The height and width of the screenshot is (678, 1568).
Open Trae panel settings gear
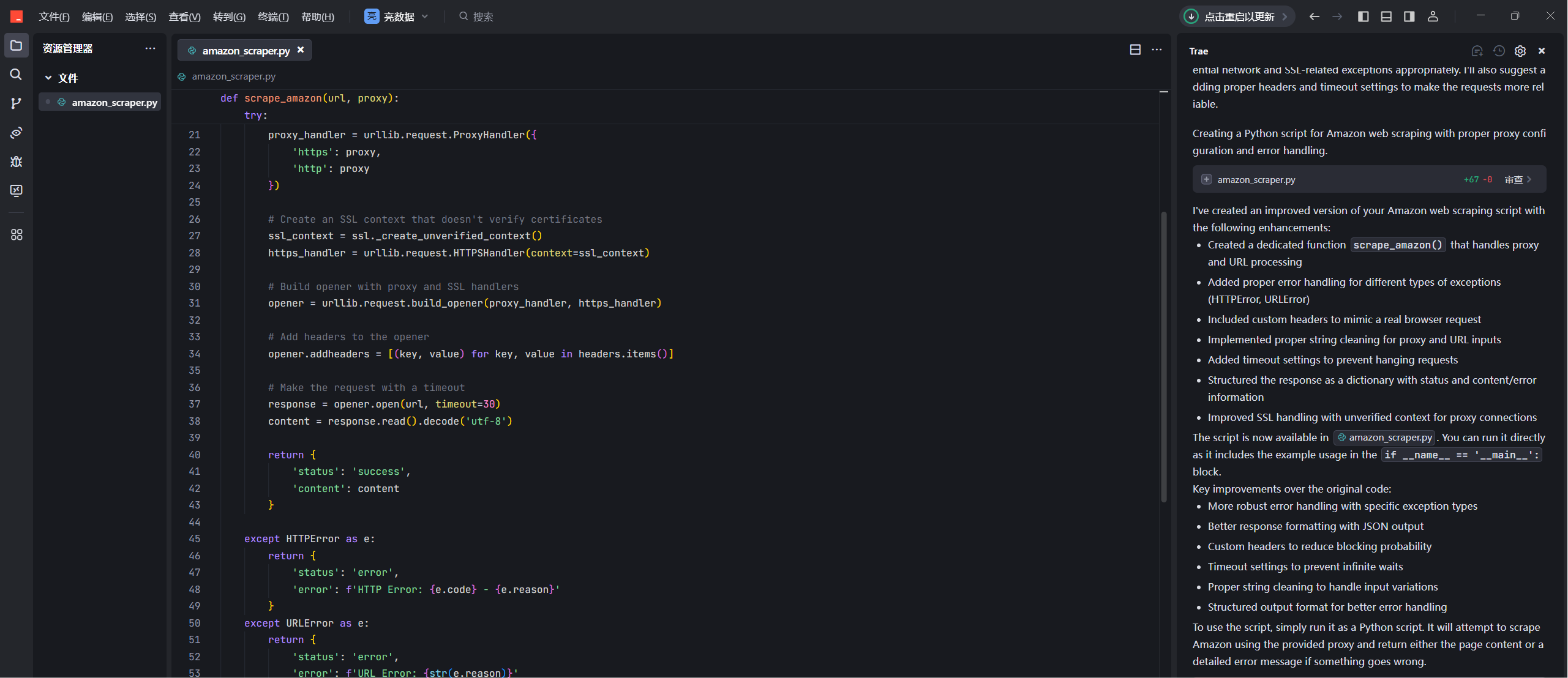tap(1520, 51)
